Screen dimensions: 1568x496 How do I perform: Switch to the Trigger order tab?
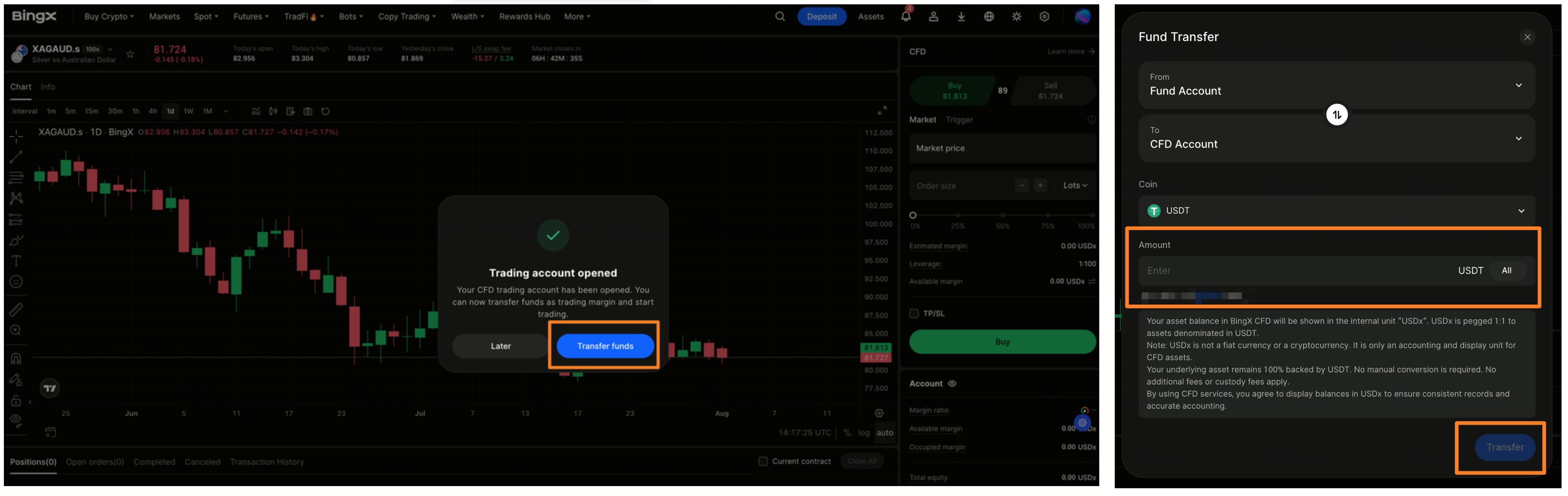pyautogui.click(x=960, y=120)
